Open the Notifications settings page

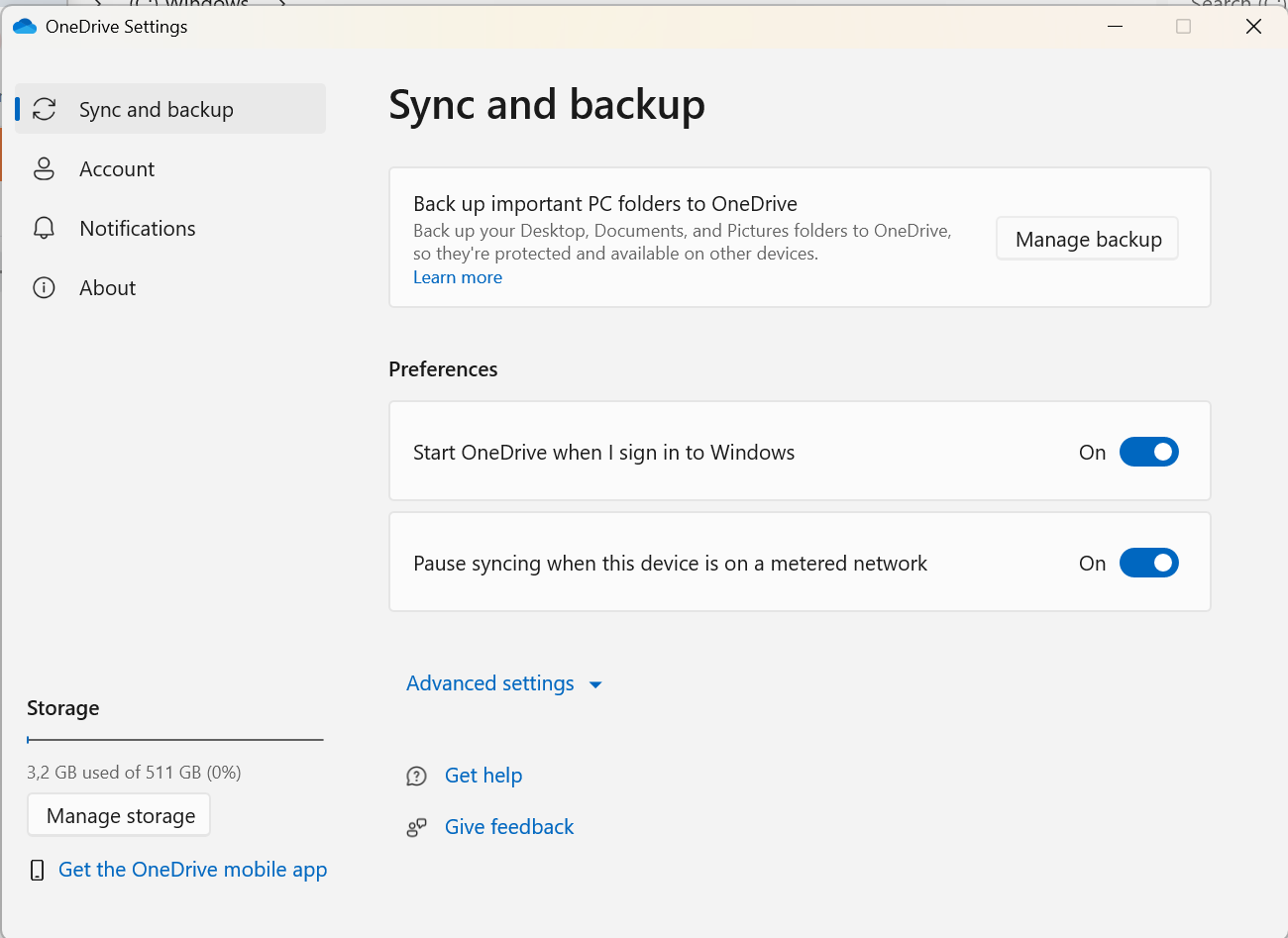[170, 228]
